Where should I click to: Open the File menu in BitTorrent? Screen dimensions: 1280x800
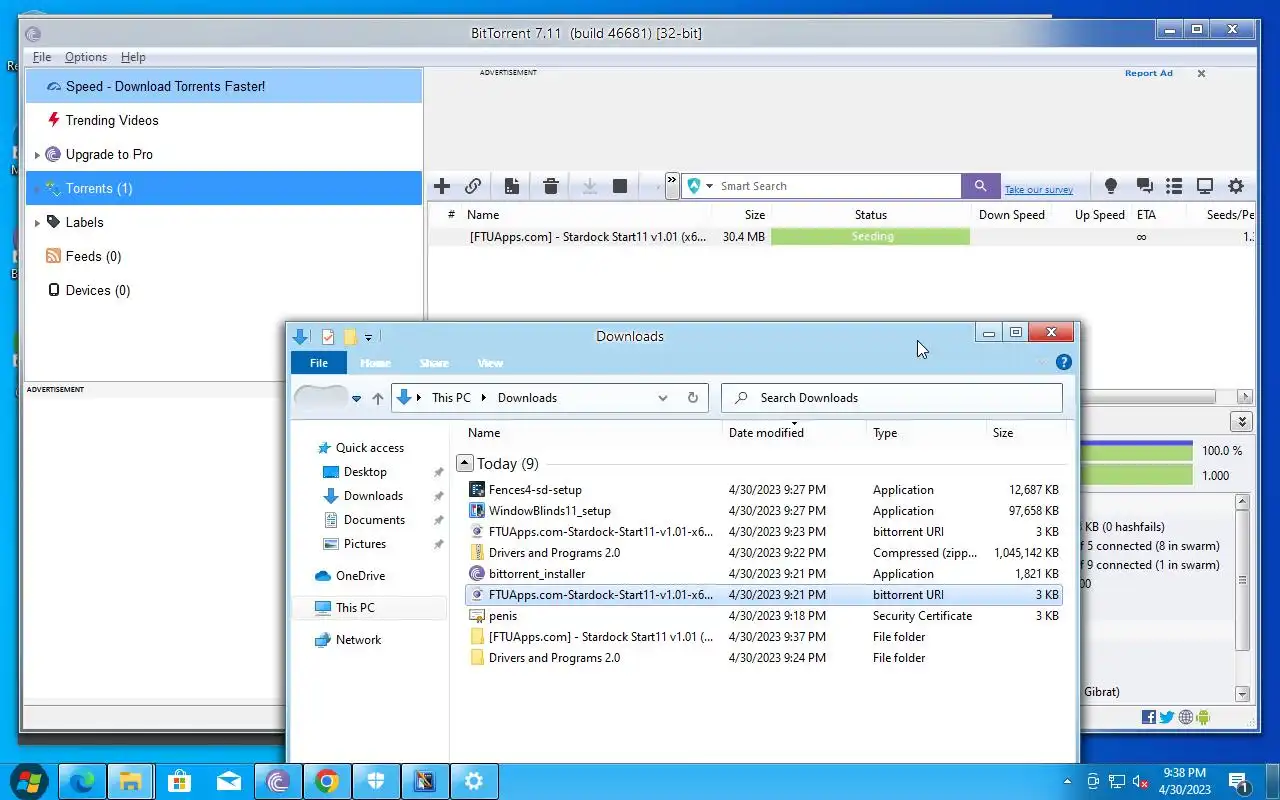pyautogui.click(x=42, y=57)
